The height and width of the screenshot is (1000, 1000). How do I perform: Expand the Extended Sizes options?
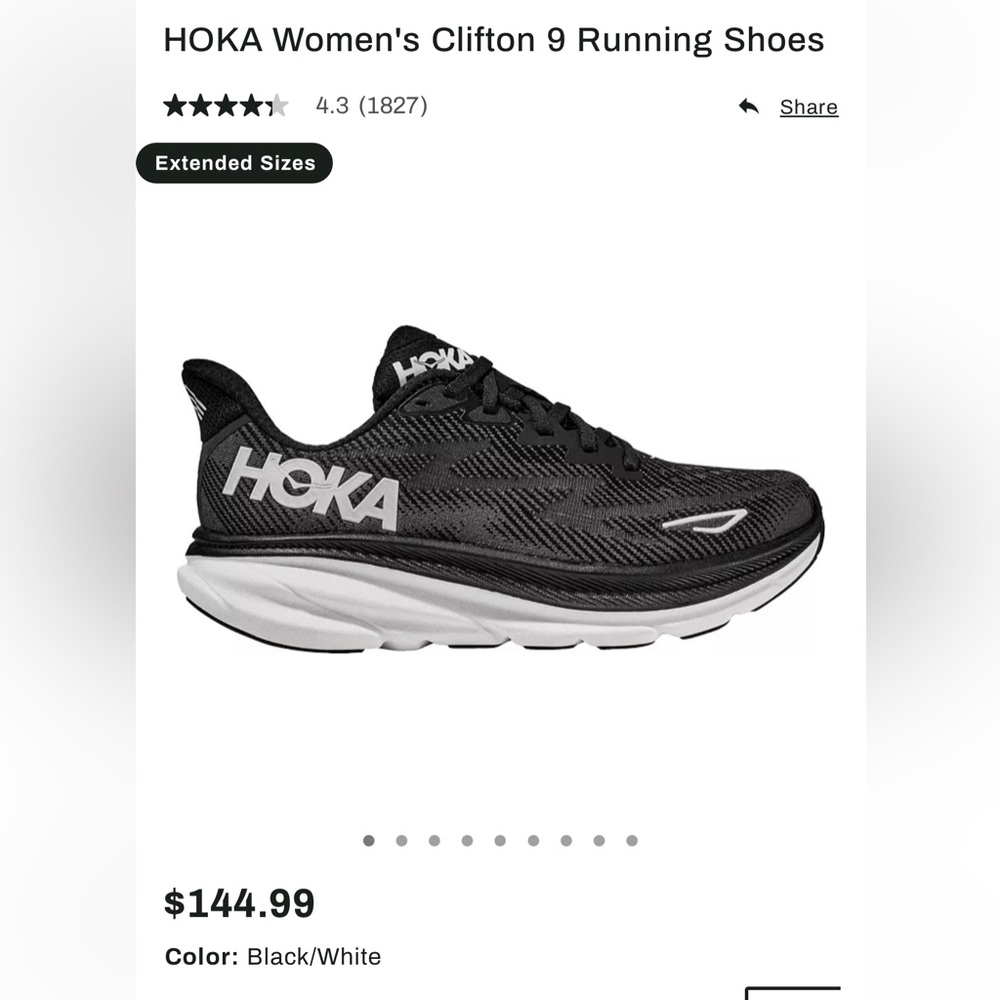click(x=234, y=162)
